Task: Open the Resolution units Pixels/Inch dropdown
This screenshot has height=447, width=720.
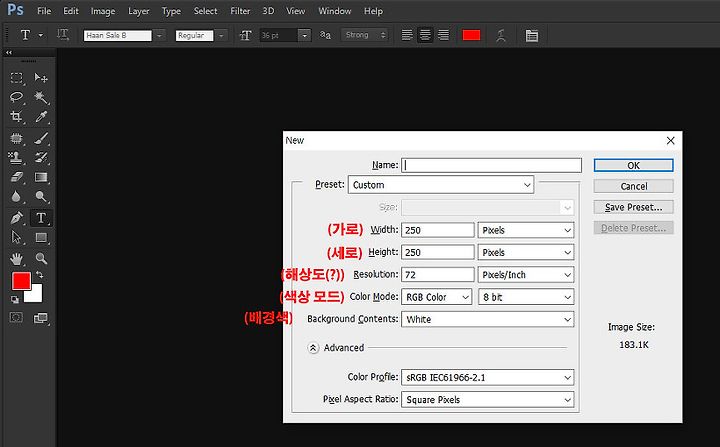Action: point(526,275)
